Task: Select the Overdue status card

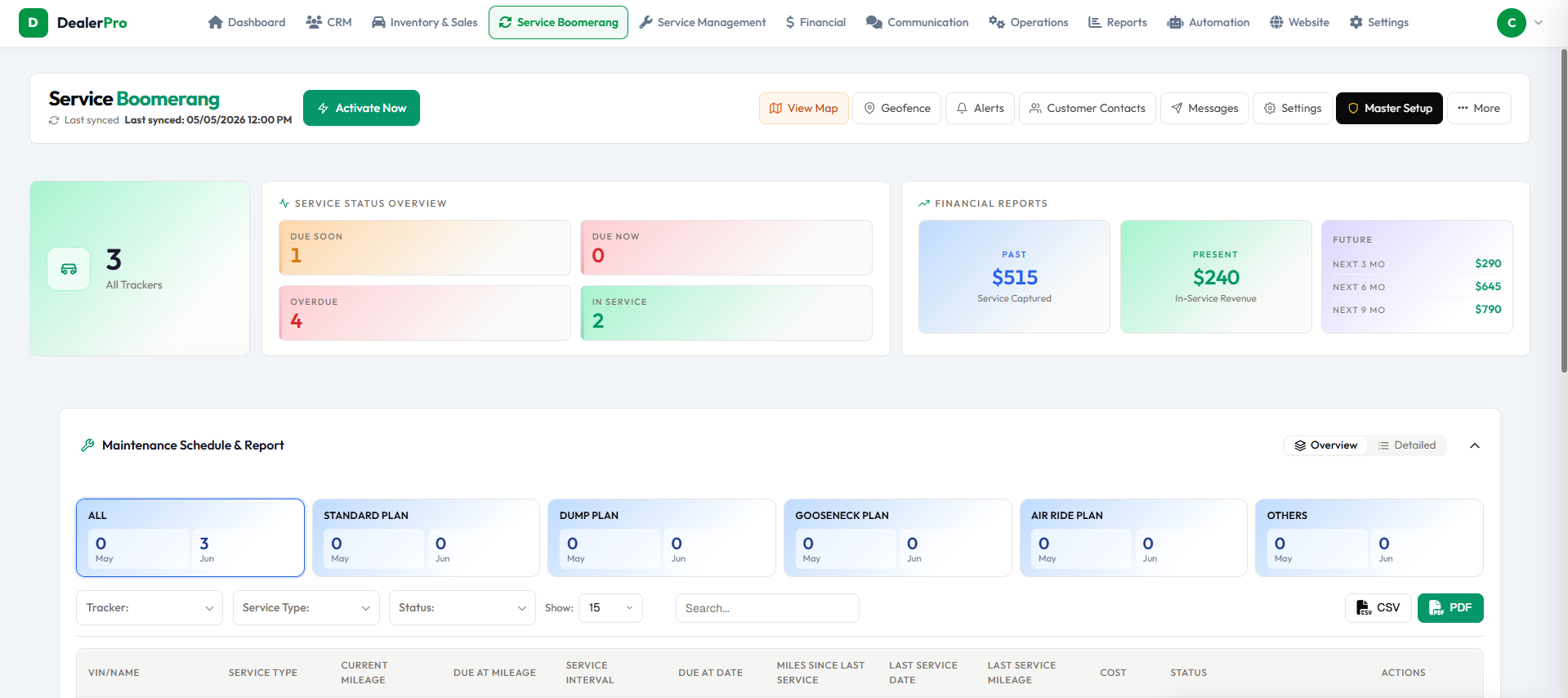Action: [424, 313]
